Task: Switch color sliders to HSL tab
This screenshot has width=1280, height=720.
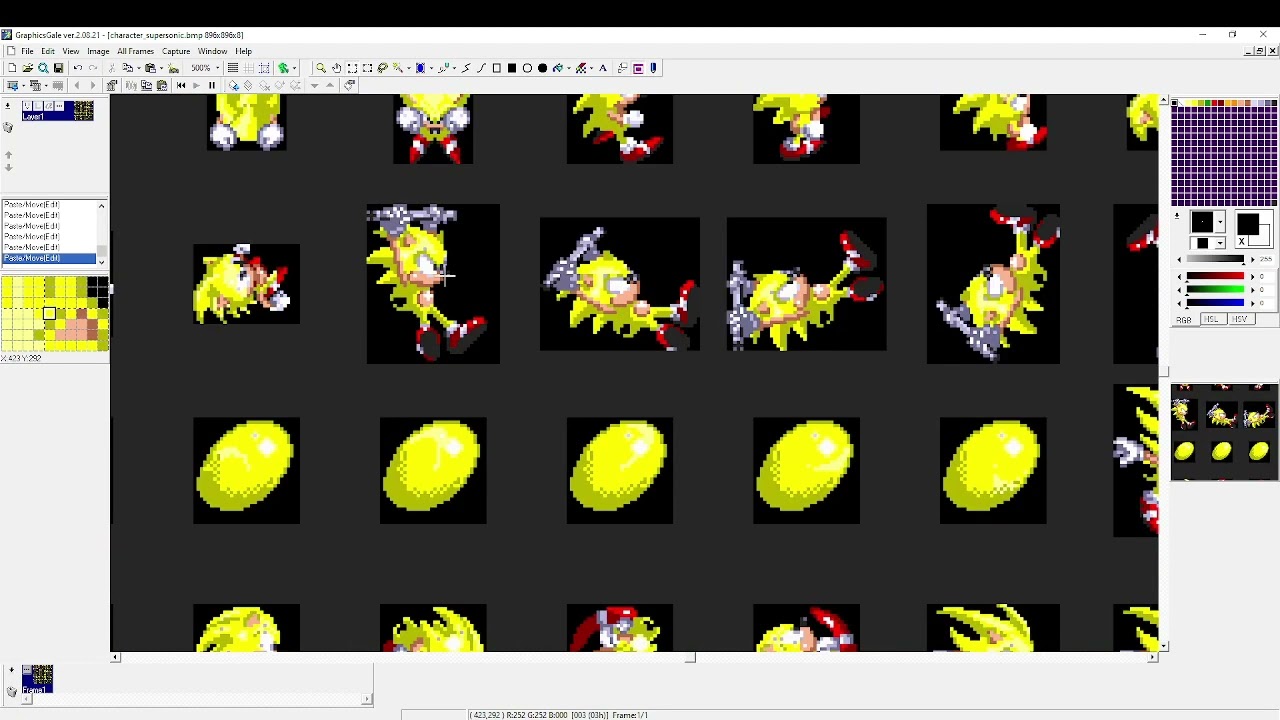Action: [x=1213, y=319]
